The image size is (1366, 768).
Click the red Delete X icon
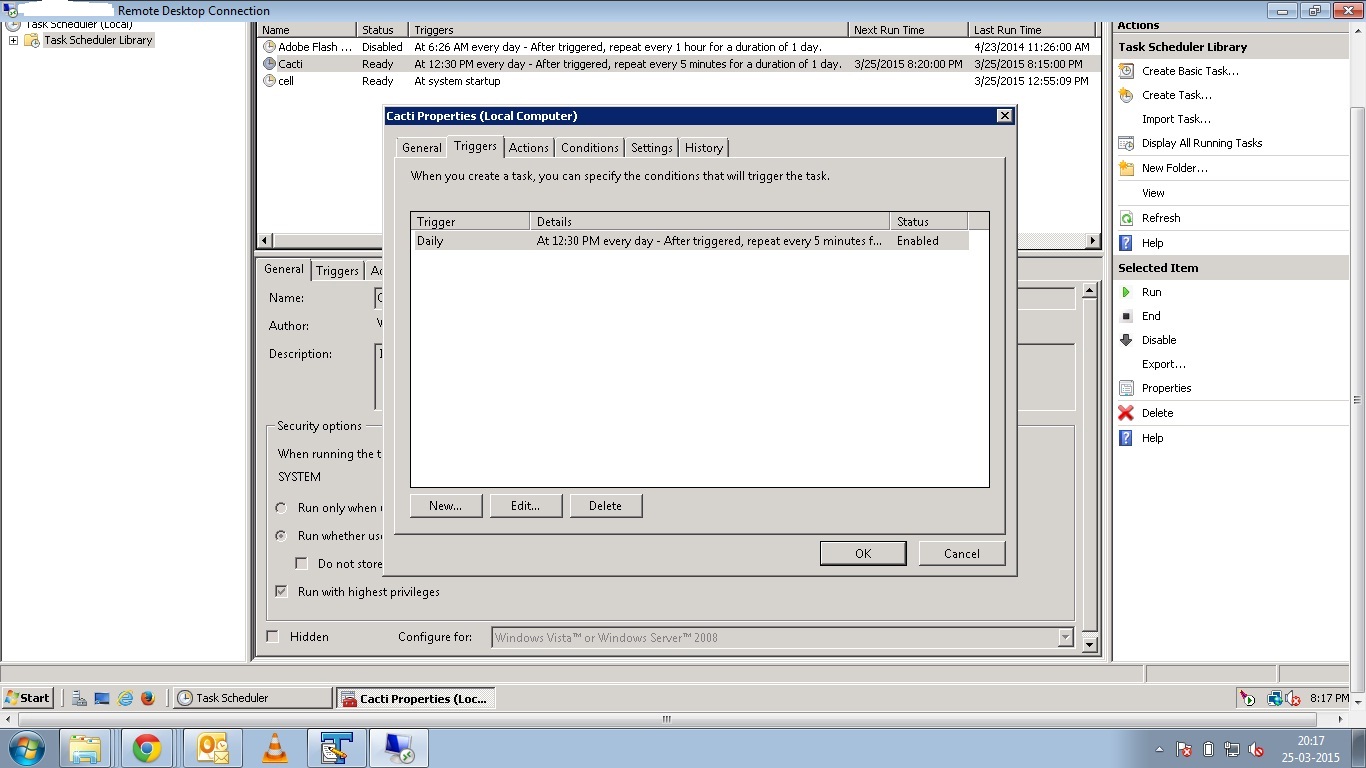tap(1126, 413)
